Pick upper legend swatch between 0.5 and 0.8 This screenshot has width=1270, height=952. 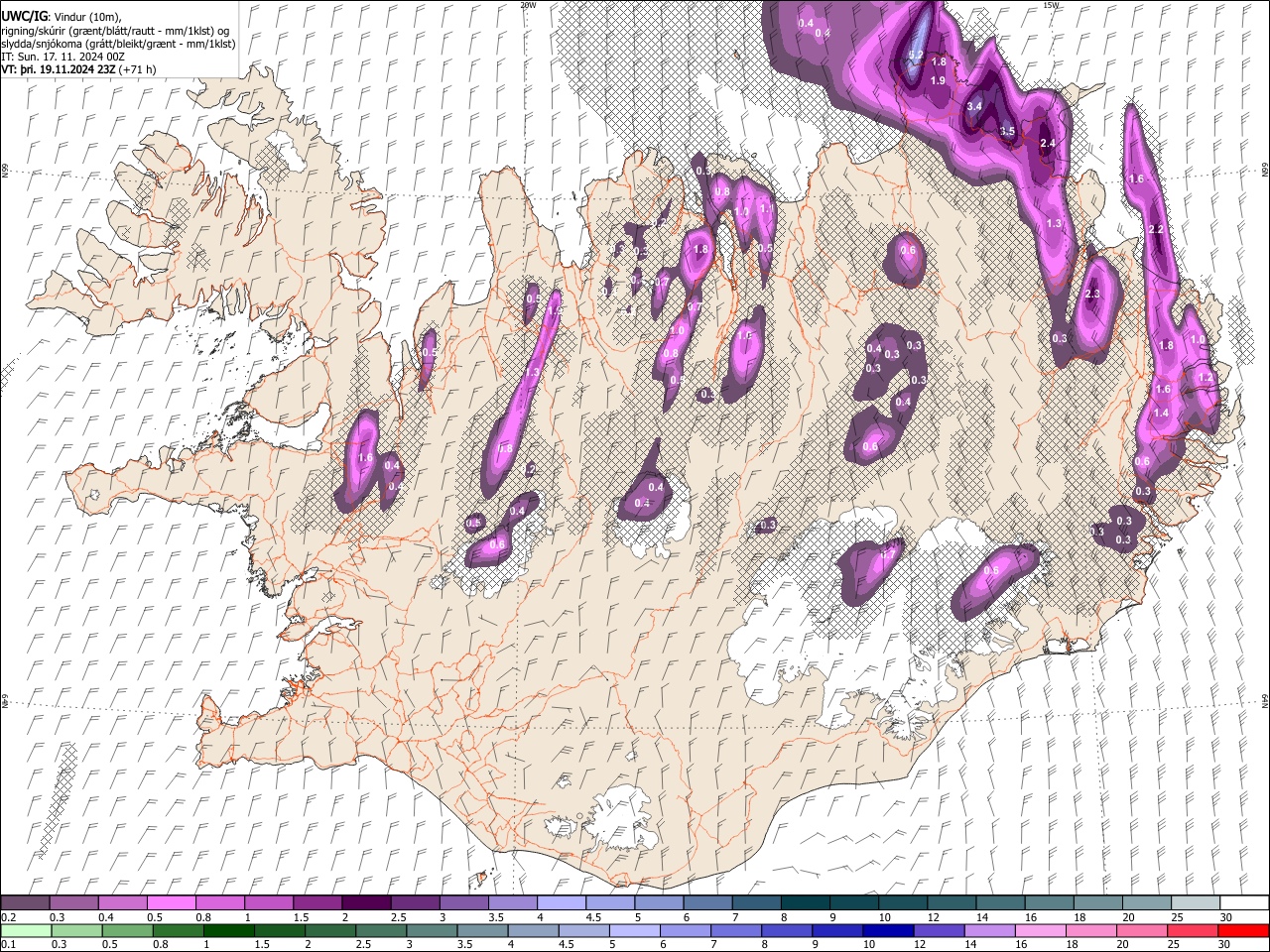(171, 902)
